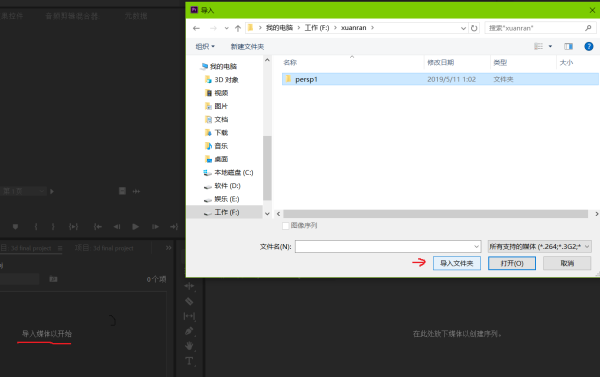Go to In point in source monitor

98,227
